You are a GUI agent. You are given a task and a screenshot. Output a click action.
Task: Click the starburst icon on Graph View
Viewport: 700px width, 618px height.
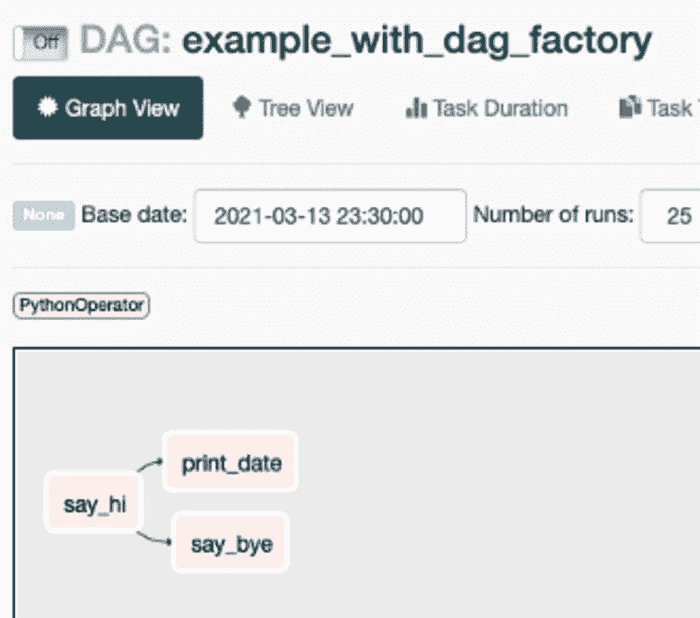(x=46, y=107)
